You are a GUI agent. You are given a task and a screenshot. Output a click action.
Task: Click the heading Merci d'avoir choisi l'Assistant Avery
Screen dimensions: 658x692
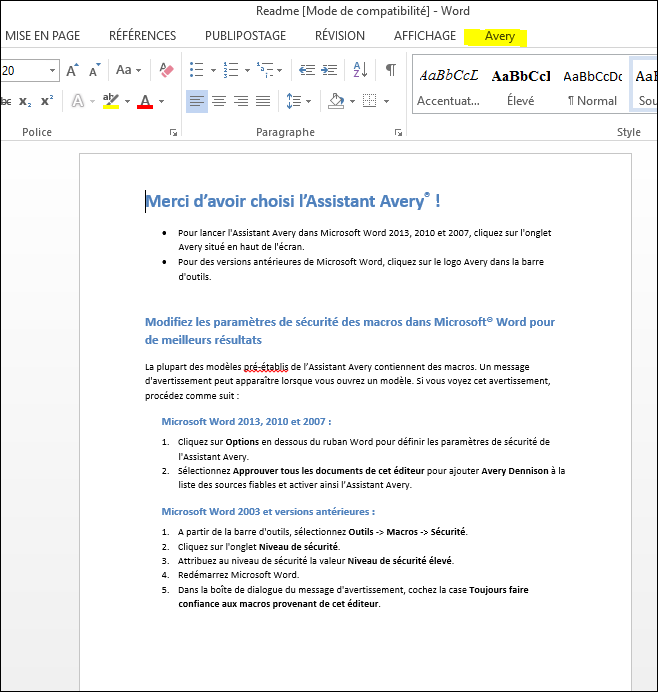click(x=293, y=201)
